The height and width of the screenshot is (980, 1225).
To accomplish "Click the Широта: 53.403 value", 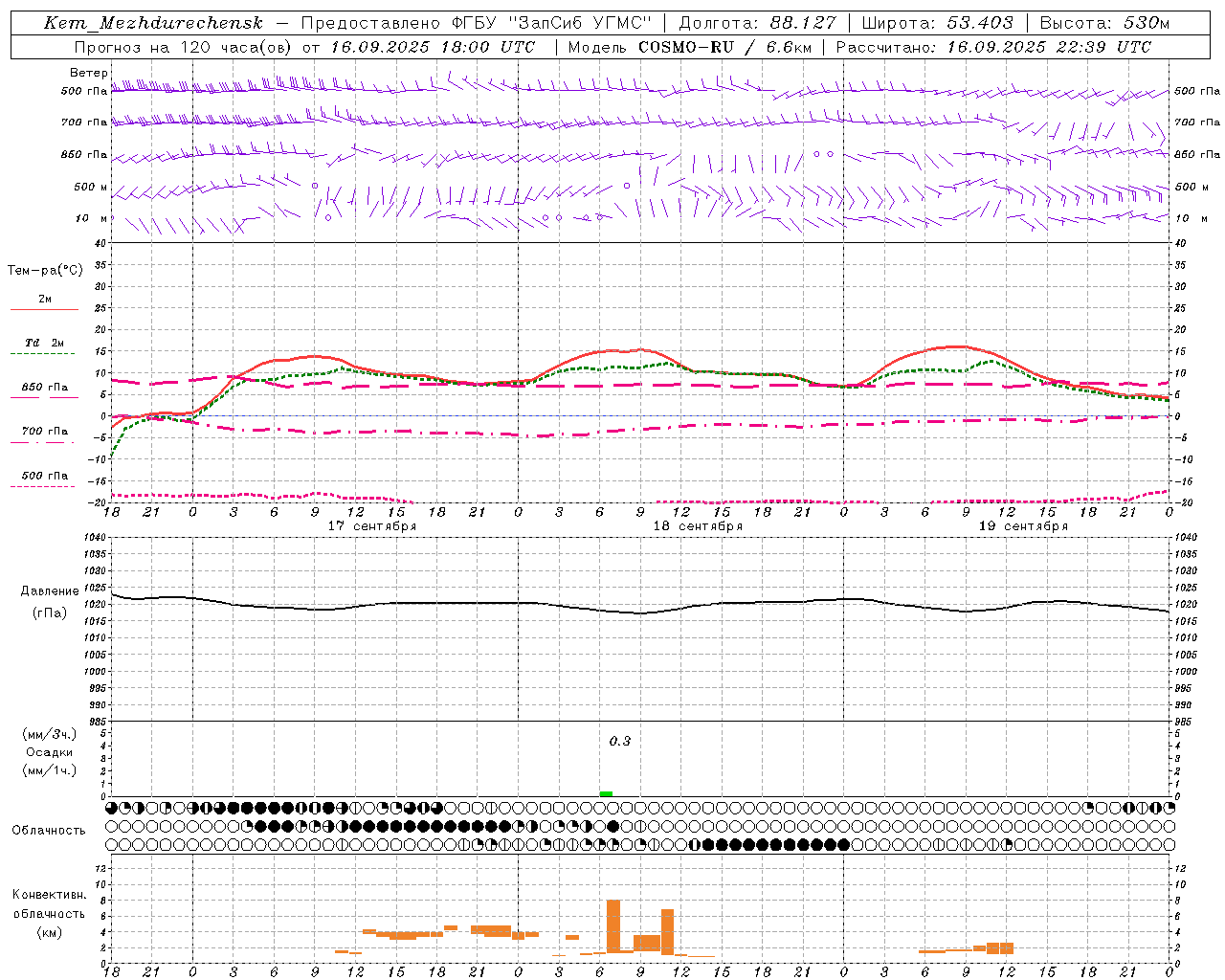I will click(937, 23).
